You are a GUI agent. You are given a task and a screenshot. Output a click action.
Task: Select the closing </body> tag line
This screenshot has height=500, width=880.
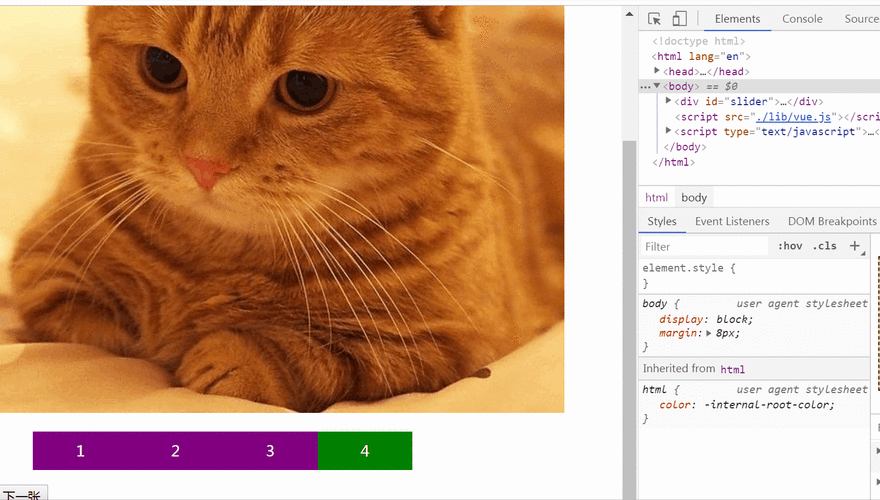685,147
